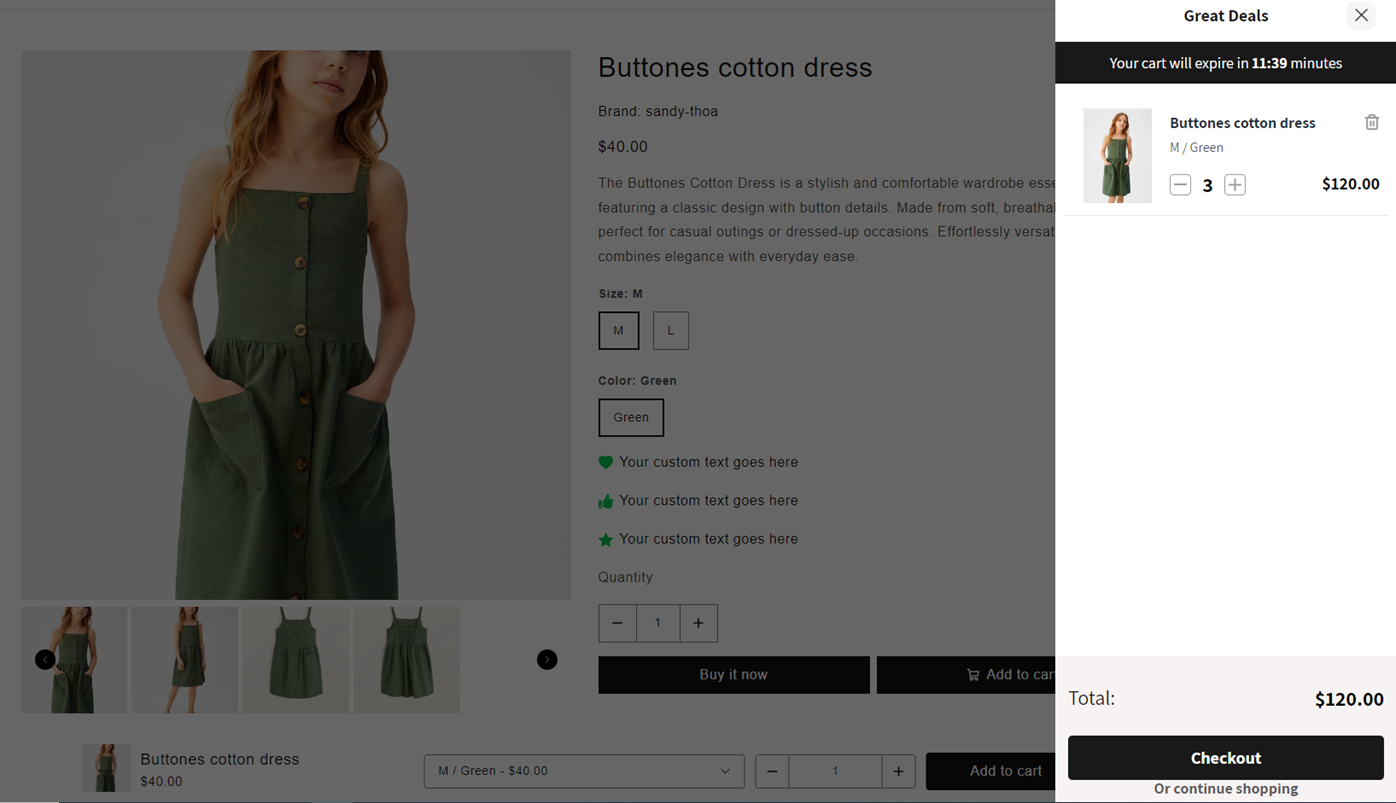Screen dimensions: 1396x803
Task: Select size M option
Action: pos(618,330)
